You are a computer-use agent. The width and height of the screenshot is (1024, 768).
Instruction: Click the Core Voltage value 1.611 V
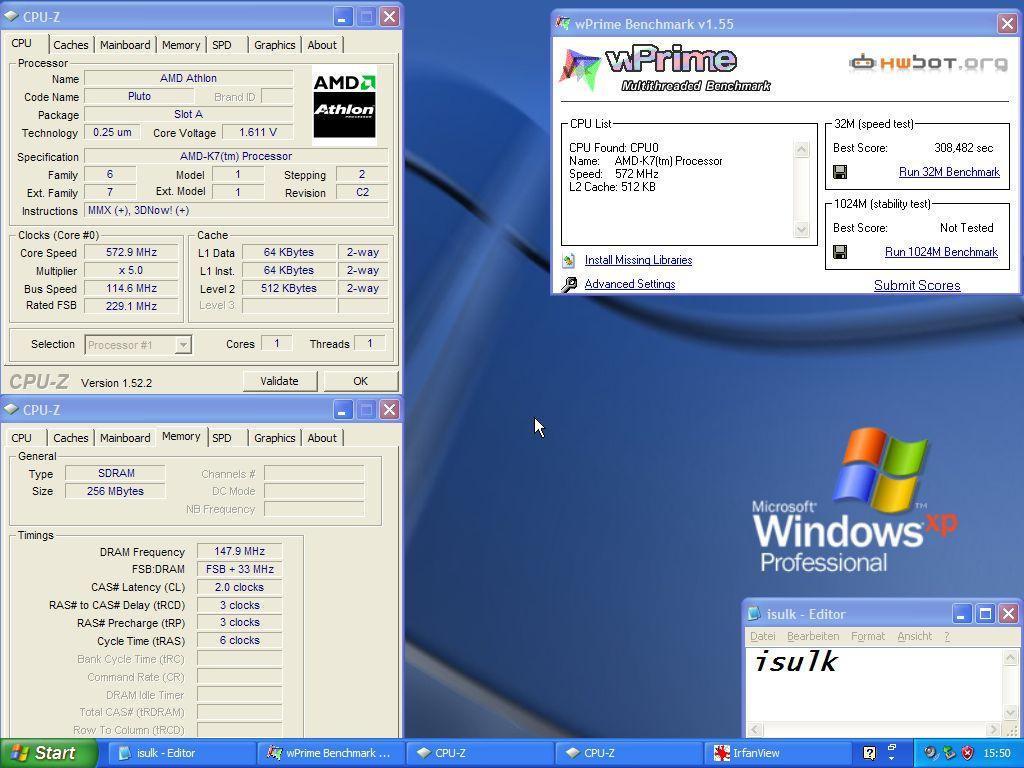point(257,133)
